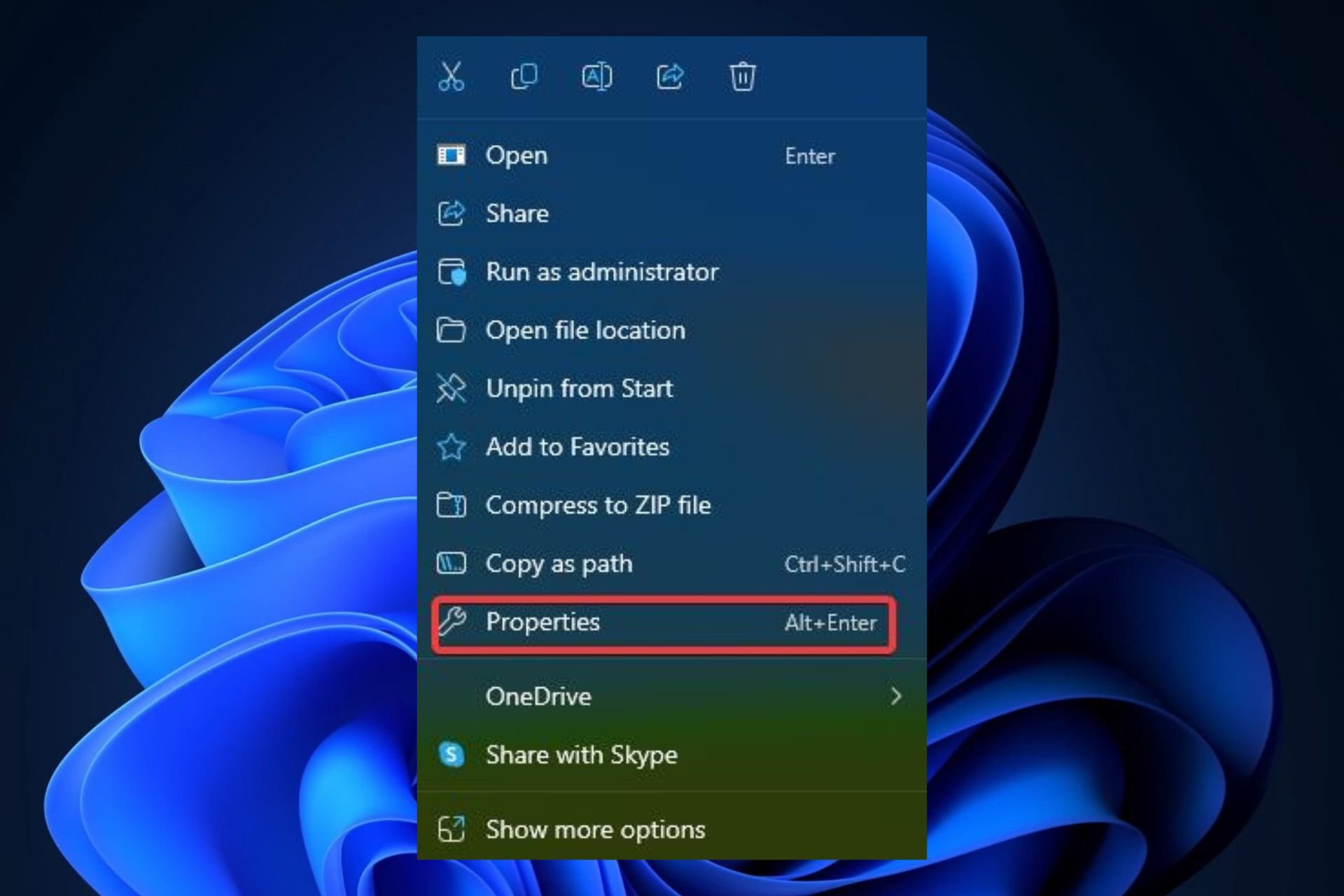The width and height of the screenshot is (1344, 896).
Task: Click the Rename icon in top row
Action: (597, 76)
